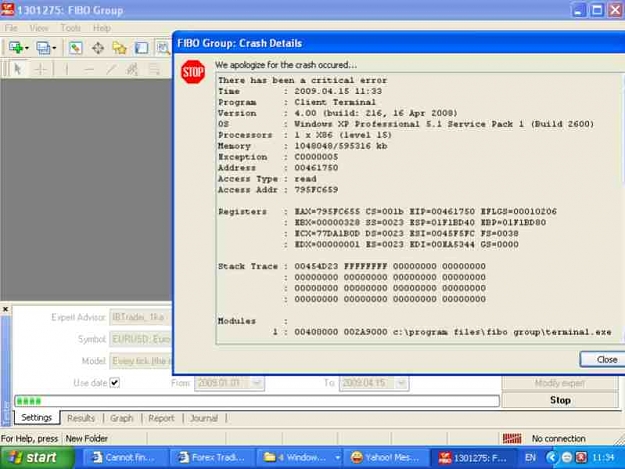Screen dimensions: 625x469
Task: Click the 'We apologize for the crash' message
Action: point(286,65)
